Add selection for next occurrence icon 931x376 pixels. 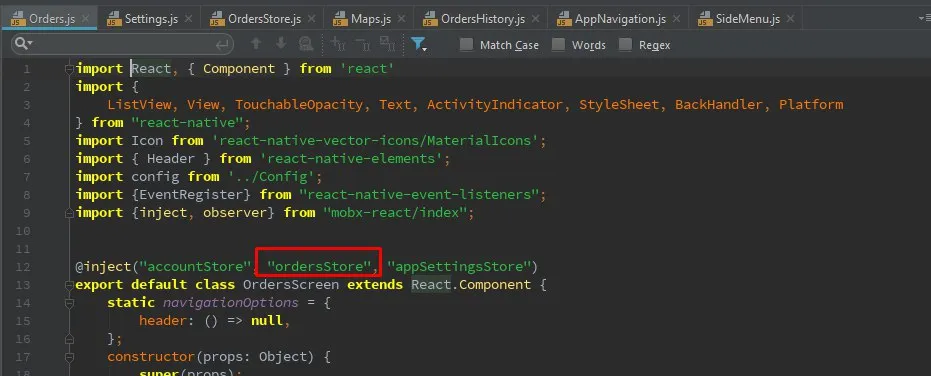tap(338, 44)
